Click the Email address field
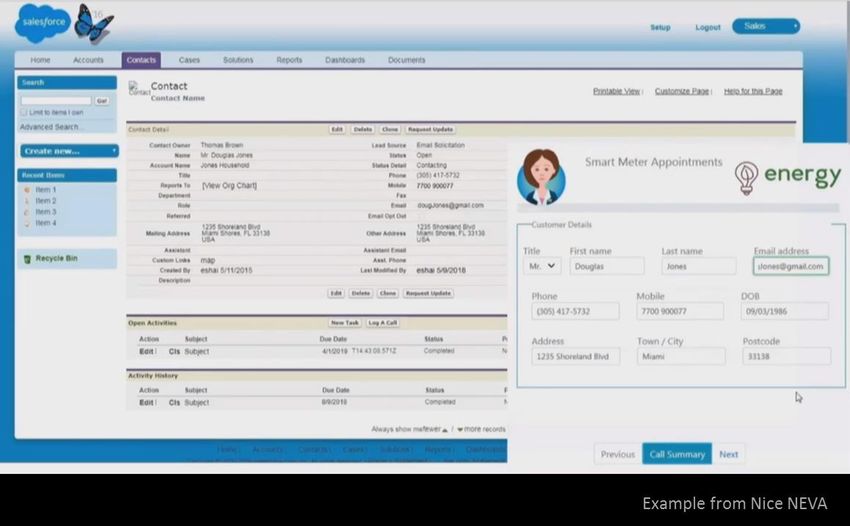 pos(791,266)
